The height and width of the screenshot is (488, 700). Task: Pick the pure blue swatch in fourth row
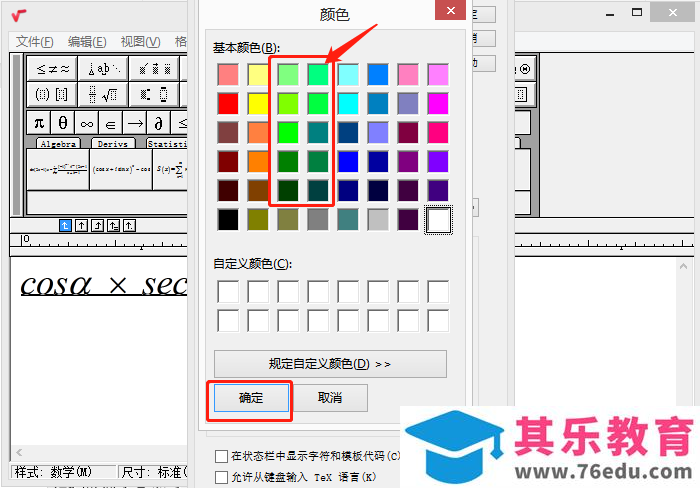point(348,162)
